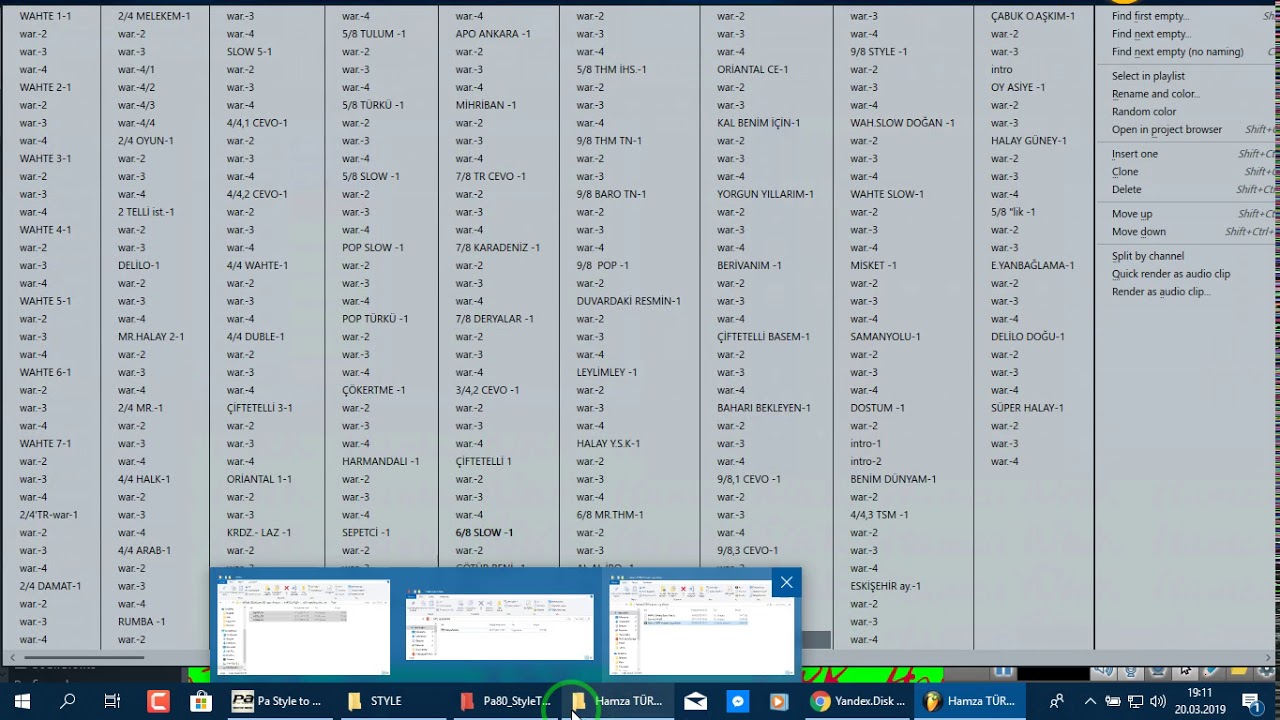Choose Split by channel

[x=1148, y=256]
